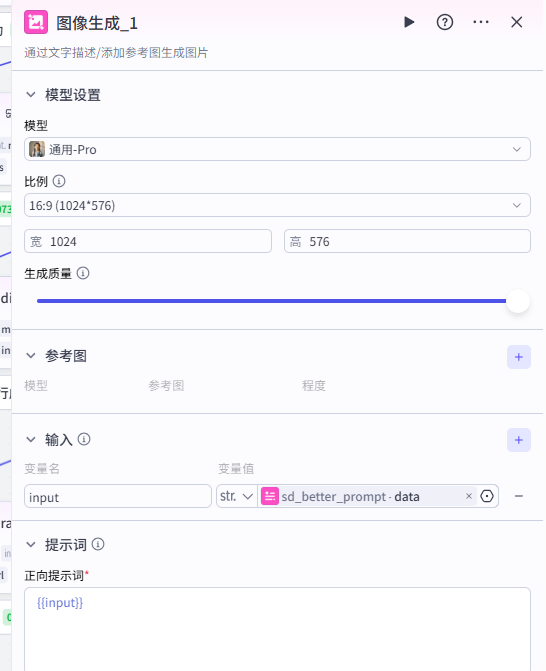
Task: Open the str. variable type dropdown
Action: click(x=237, y=496)
